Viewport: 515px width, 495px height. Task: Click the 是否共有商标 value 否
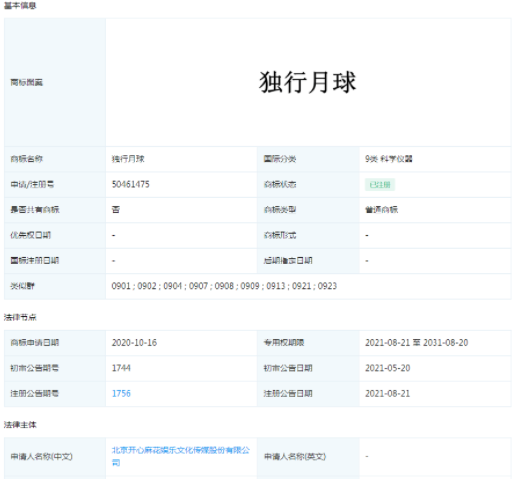pos(116,210)
